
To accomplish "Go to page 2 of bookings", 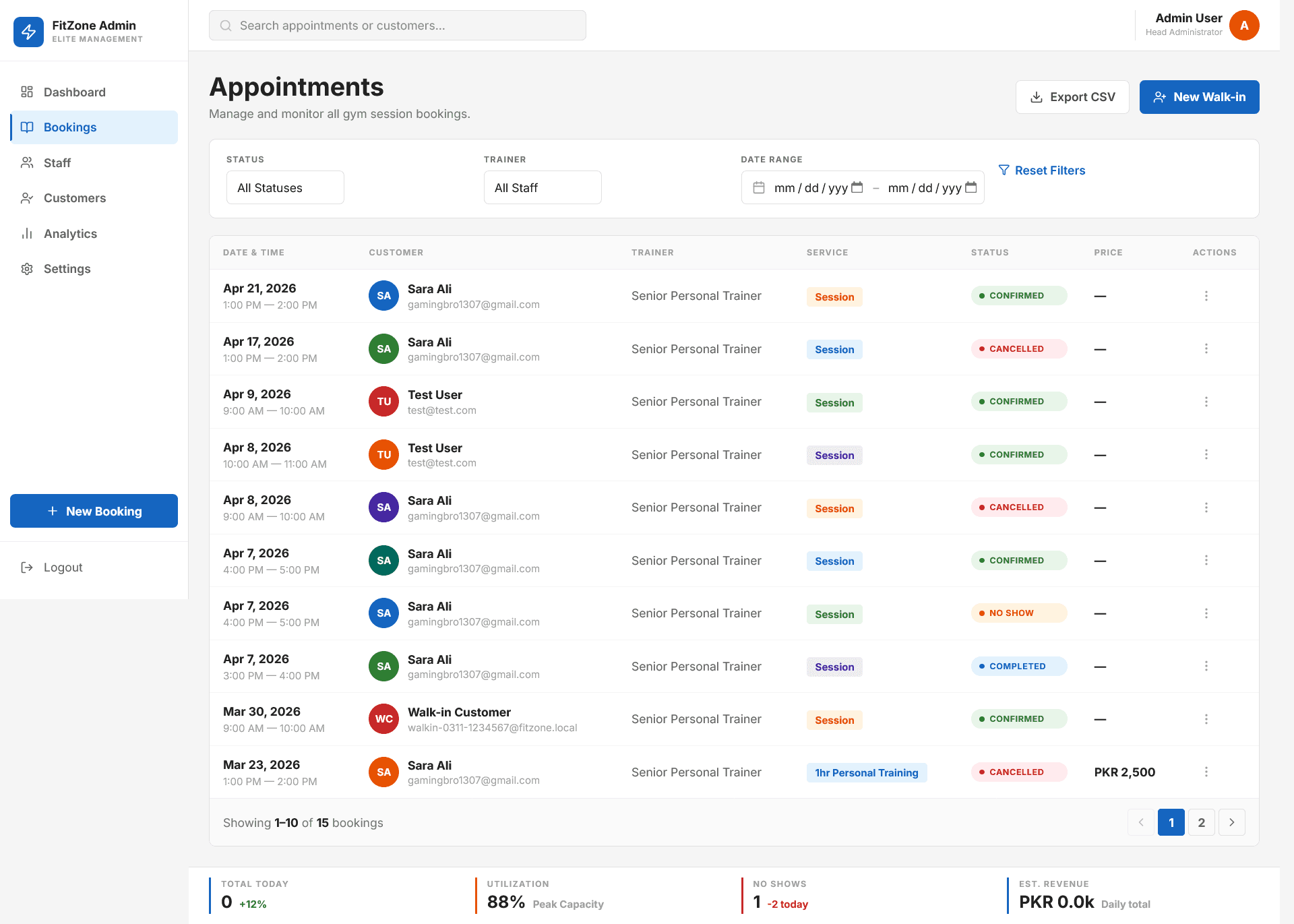I will click(1201, 822).
